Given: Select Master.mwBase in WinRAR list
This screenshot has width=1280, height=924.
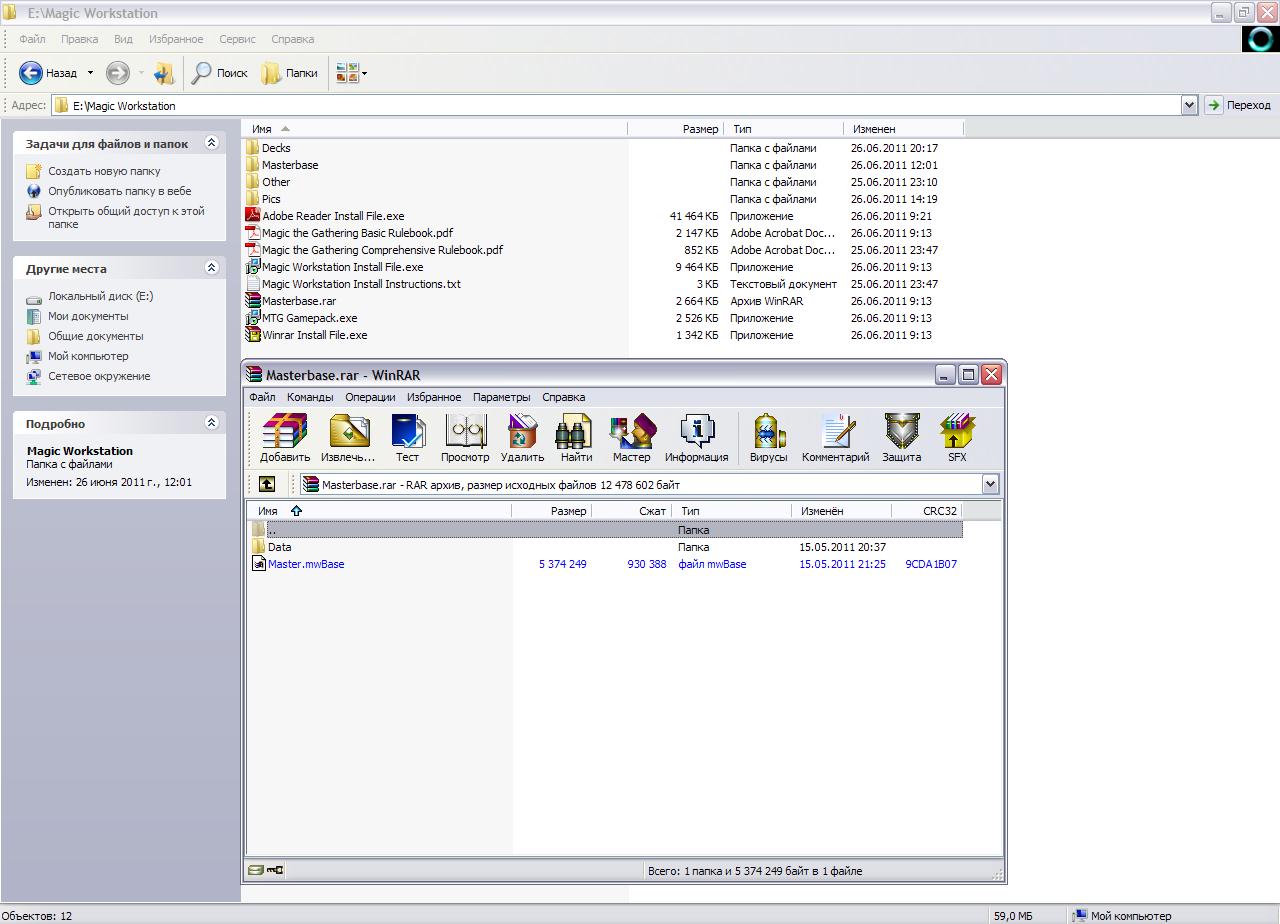Looking at the screenshot, I should coord(298,564).
